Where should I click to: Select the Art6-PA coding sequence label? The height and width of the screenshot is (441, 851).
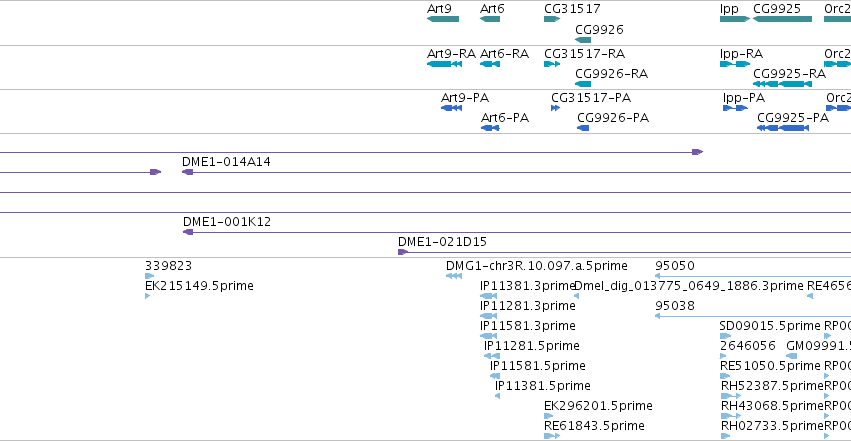pos(505,118)
